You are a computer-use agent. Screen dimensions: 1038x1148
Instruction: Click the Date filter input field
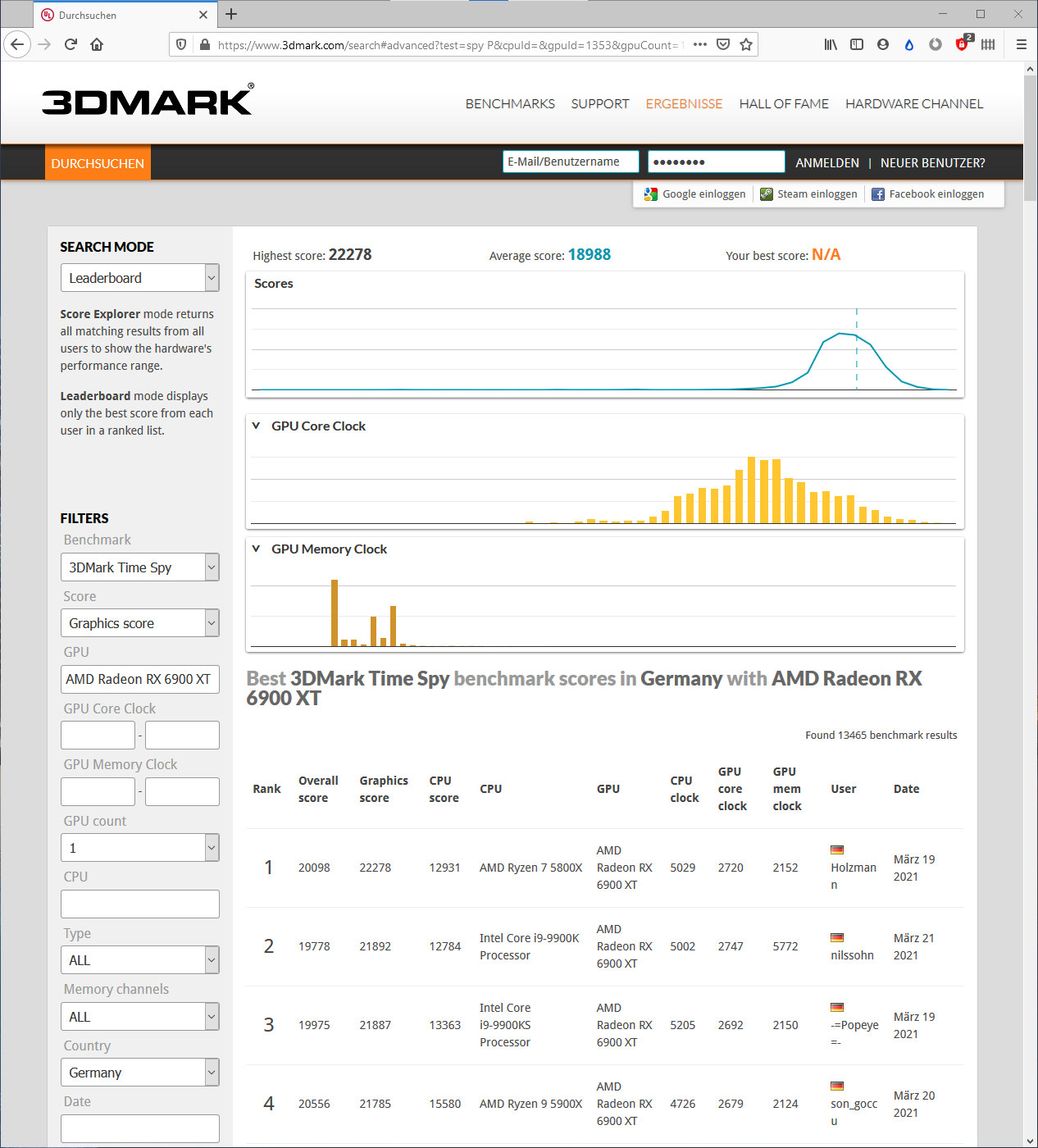click(x=140, y=1128)
